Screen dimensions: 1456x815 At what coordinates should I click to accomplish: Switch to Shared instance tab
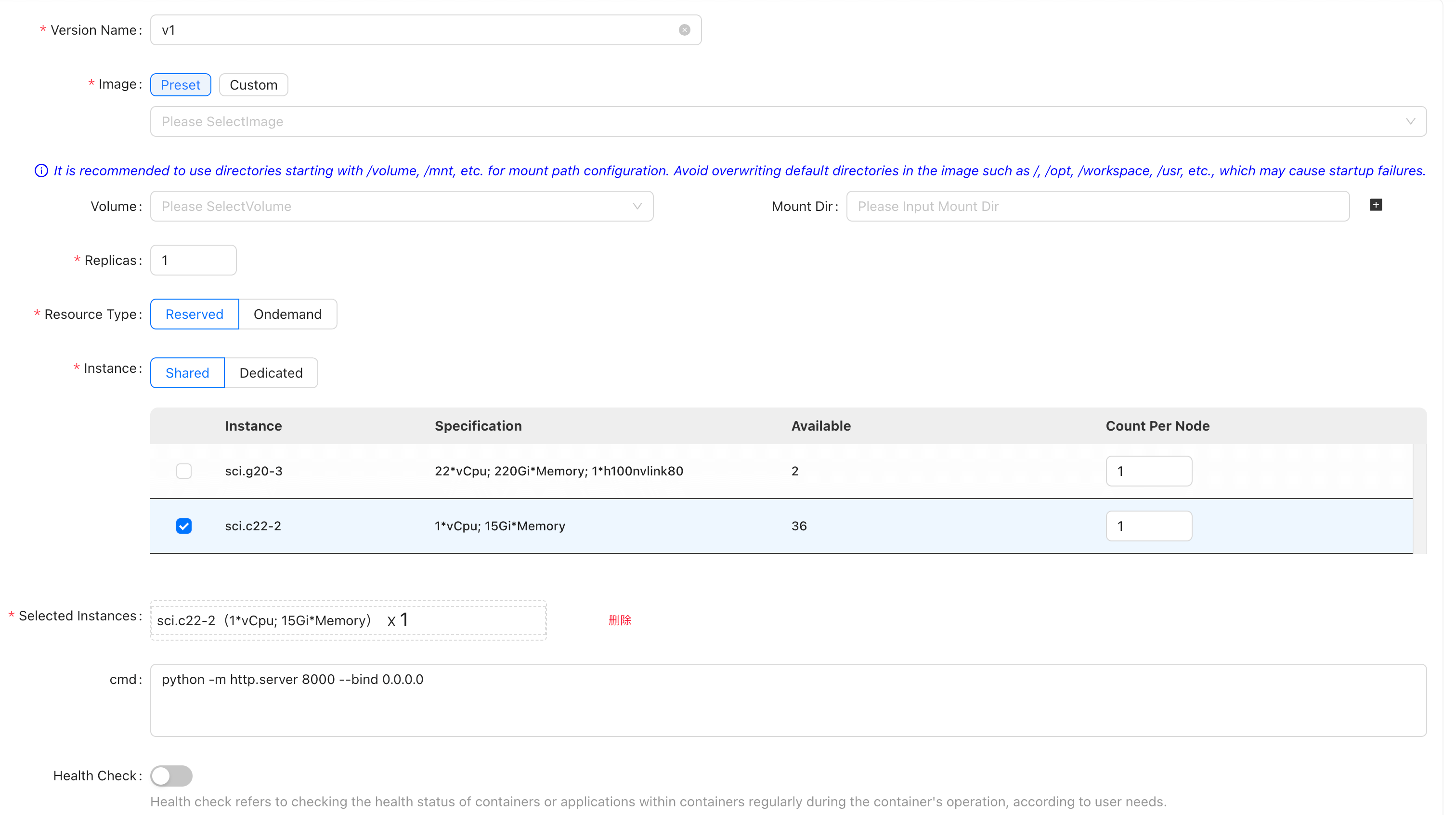coord(187,373)
